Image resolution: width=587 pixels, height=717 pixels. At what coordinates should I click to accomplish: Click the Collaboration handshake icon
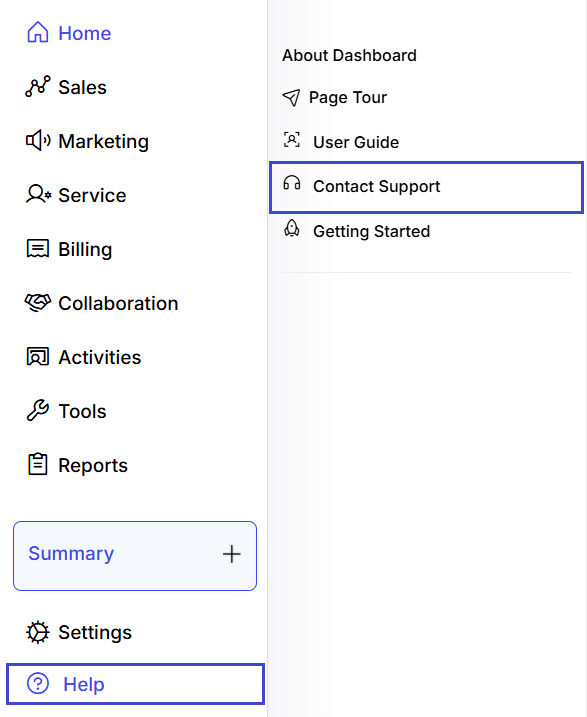pos(37,302)
